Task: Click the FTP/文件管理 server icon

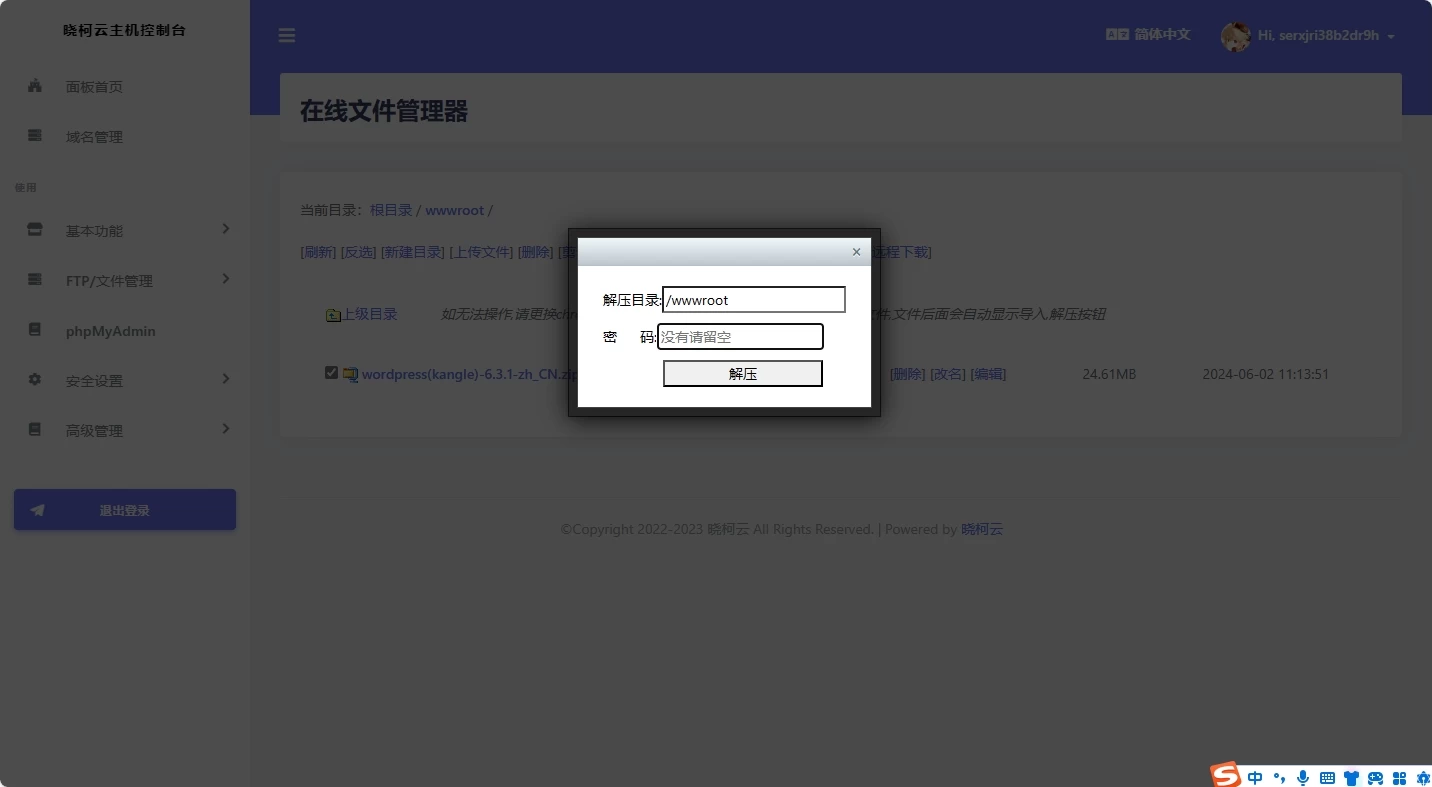Action: tap(35, 280)
